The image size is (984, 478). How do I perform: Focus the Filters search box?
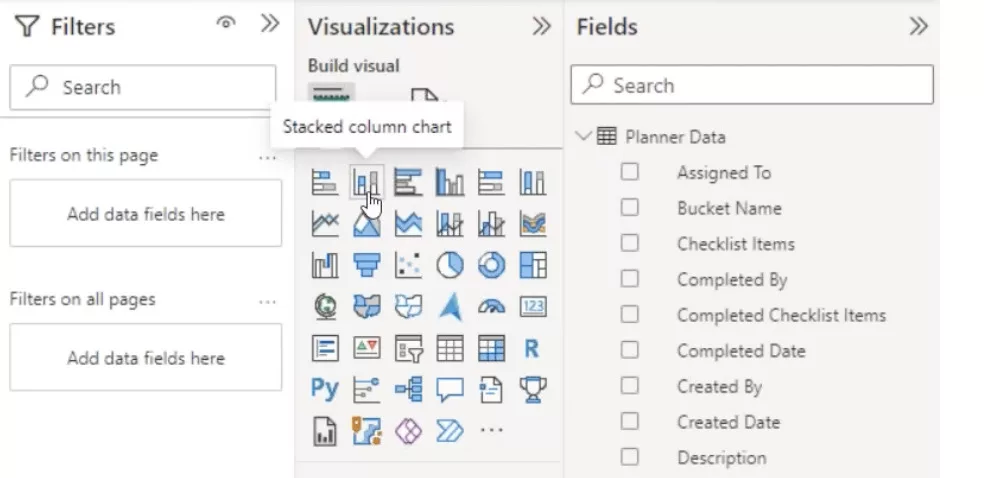tap(142, 87)
